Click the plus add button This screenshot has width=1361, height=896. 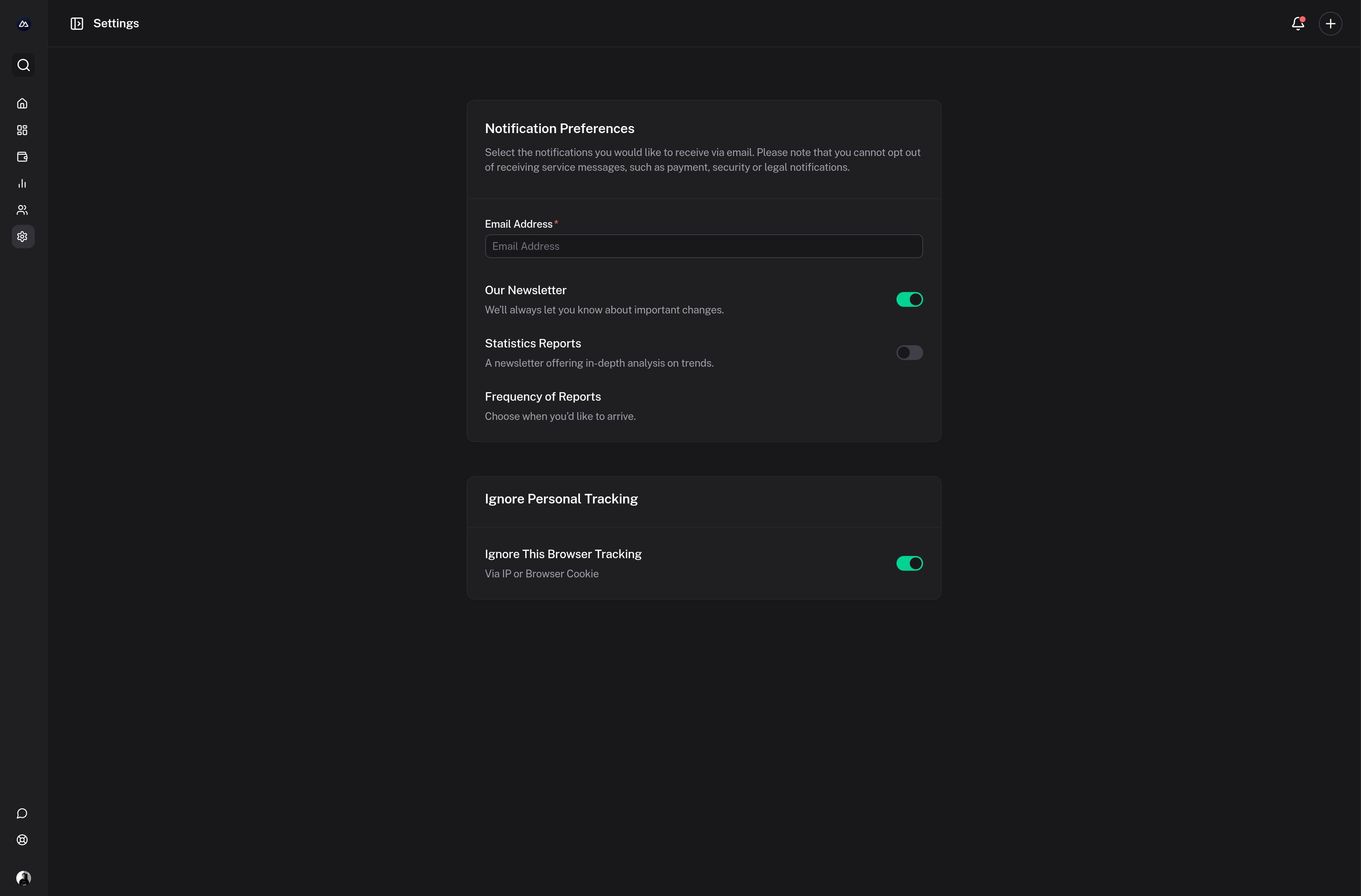1330,23
